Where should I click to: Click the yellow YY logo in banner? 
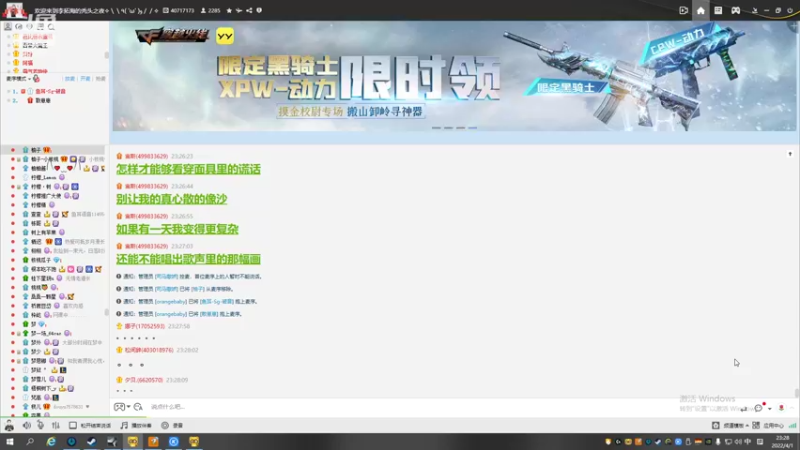coord(225,36)
